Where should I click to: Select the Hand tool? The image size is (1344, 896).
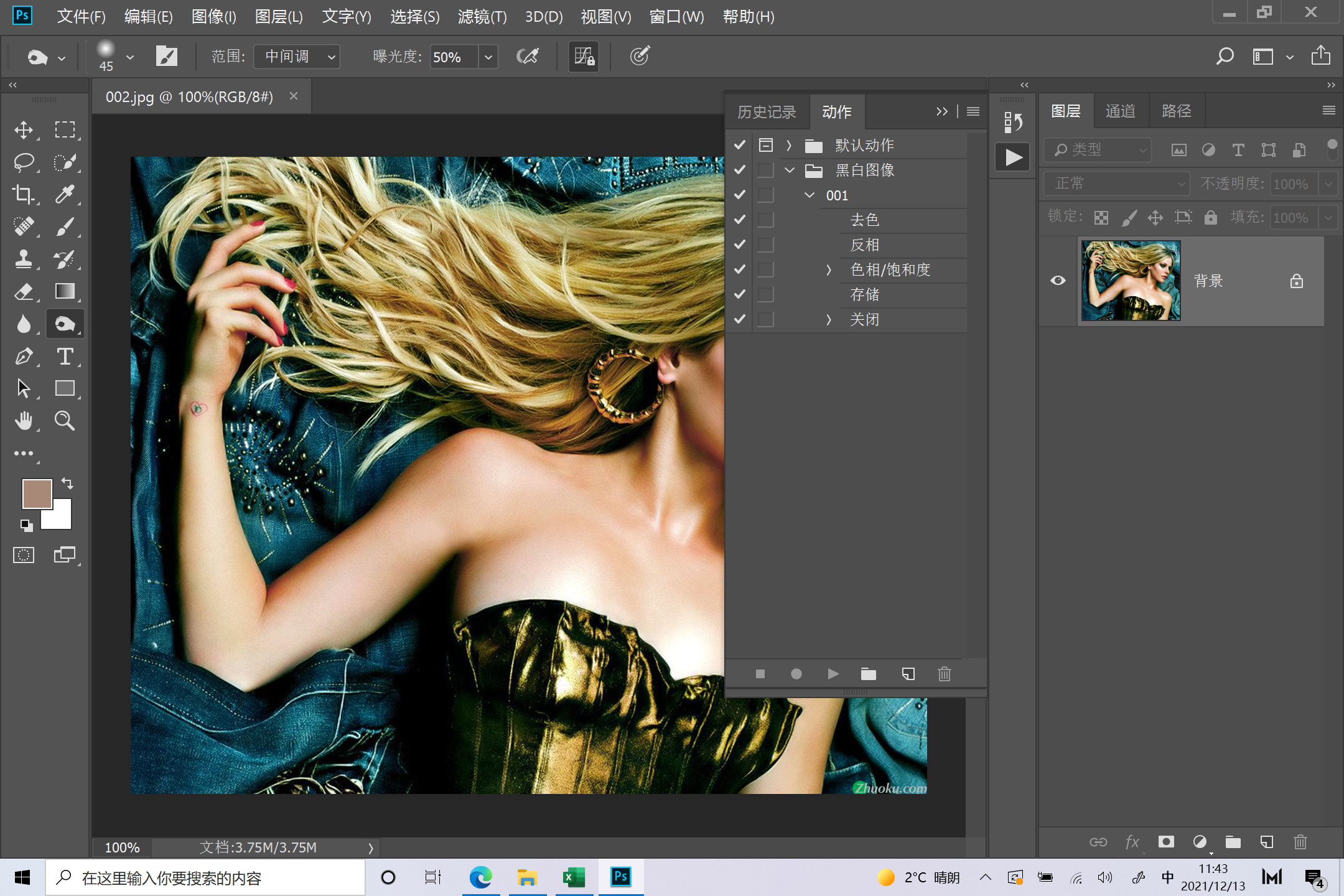[24, 421]
